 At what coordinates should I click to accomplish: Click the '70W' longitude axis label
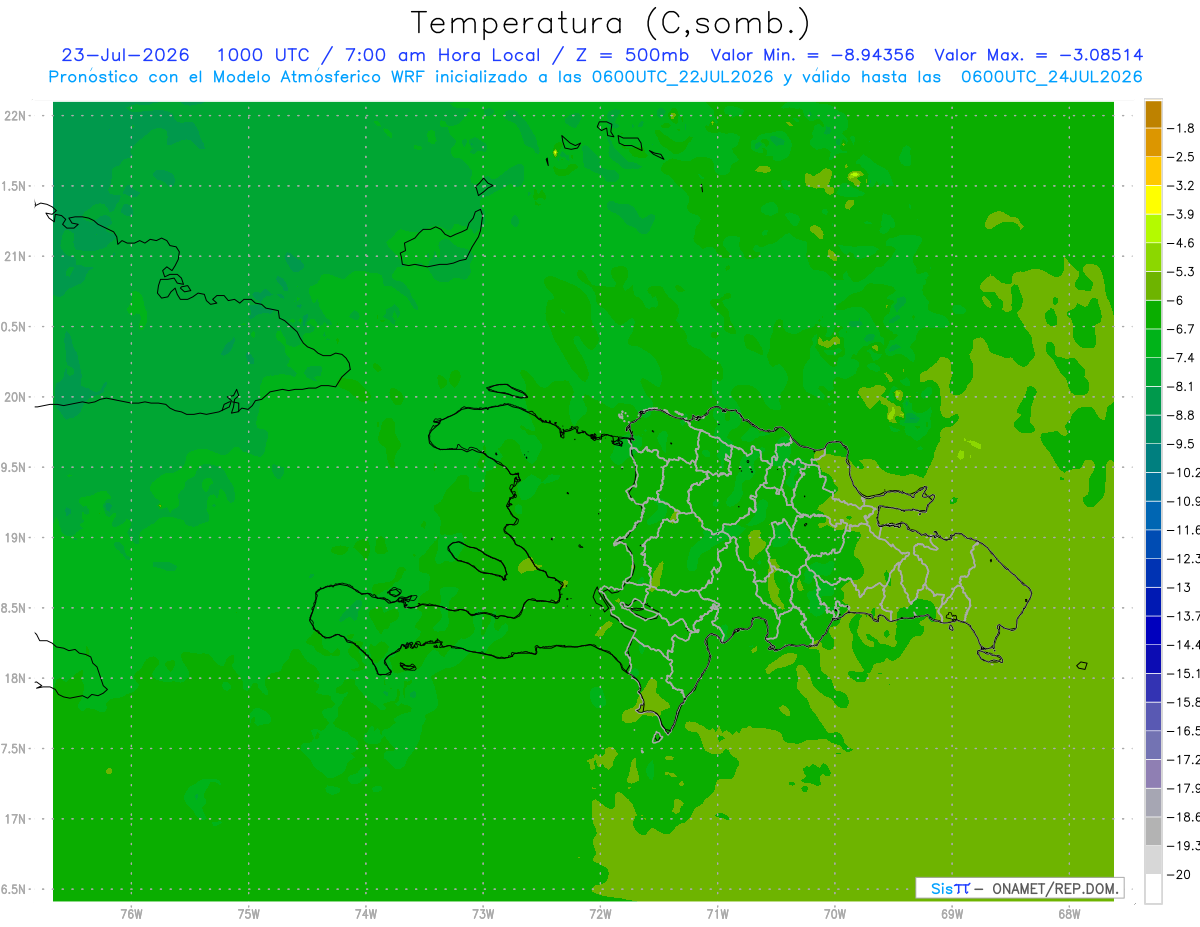click(835, 913)
